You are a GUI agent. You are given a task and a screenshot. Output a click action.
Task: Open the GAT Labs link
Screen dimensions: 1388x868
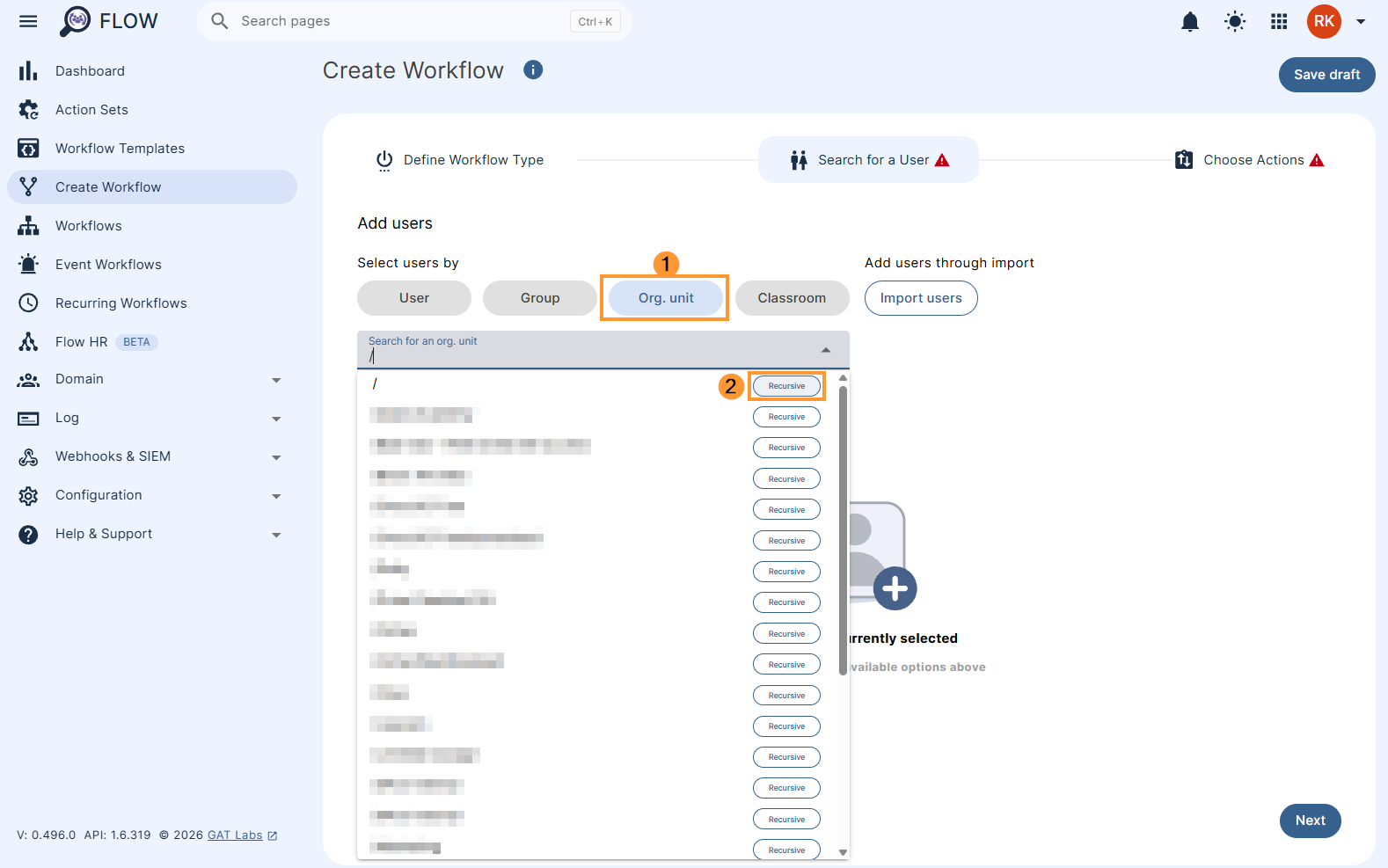tap(235, 835)
